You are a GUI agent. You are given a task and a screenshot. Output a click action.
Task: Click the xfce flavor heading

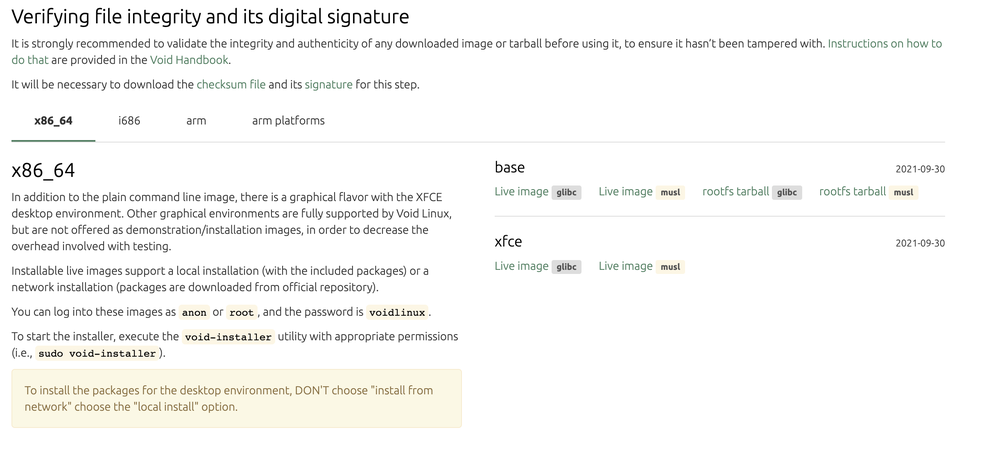click(x=508, y=242)
